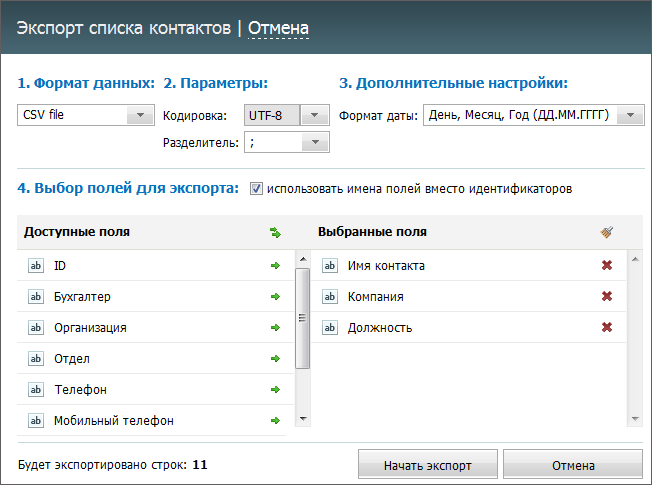
Task: Click the ab icon beside Должность
Action: [x=330, y=327]
